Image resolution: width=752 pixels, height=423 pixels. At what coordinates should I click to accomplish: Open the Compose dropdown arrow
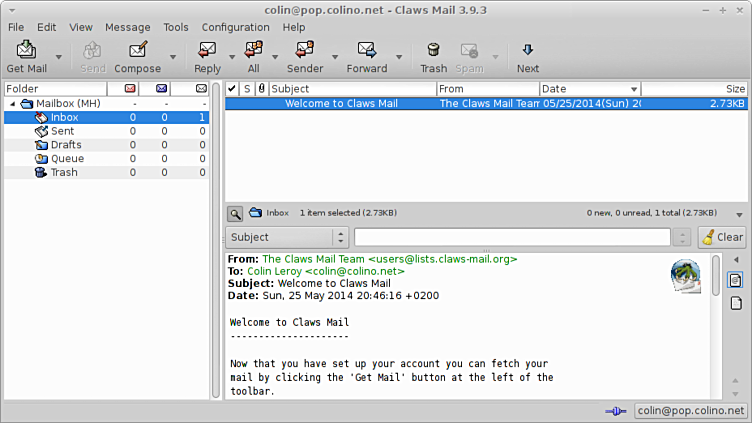(x=173, y=57)
